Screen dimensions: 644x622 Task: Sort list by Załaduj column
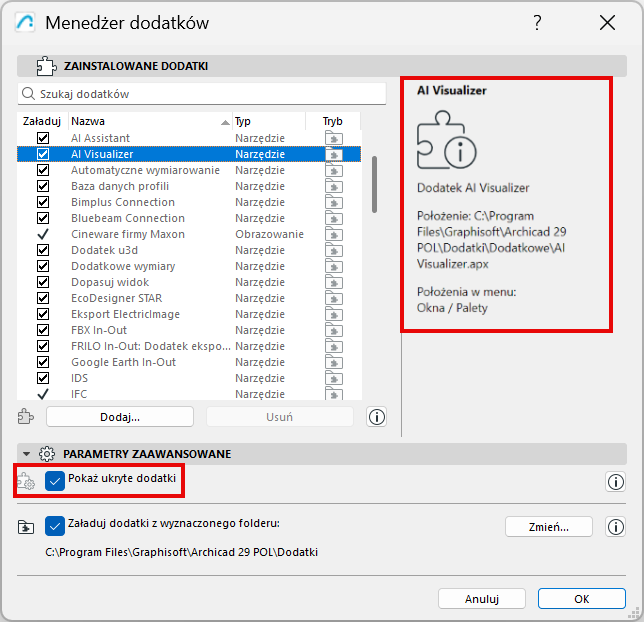[42, 121]
